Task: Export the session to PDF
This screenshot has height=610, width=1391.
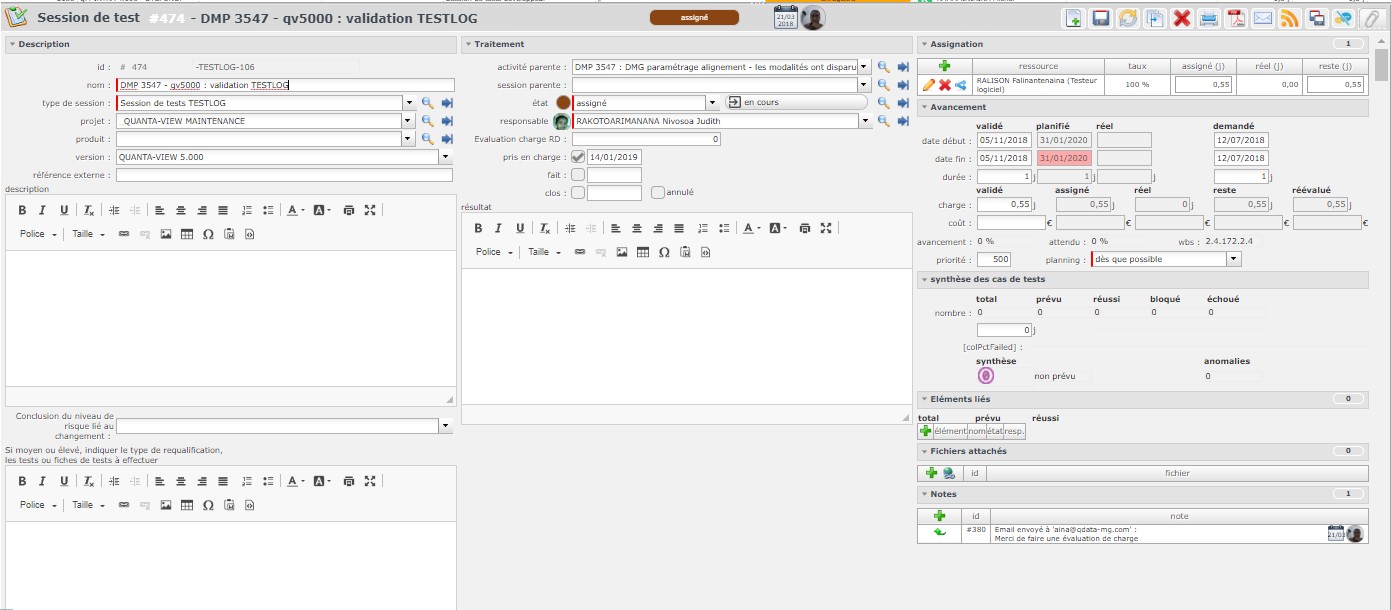Action: coord(1236,19)
